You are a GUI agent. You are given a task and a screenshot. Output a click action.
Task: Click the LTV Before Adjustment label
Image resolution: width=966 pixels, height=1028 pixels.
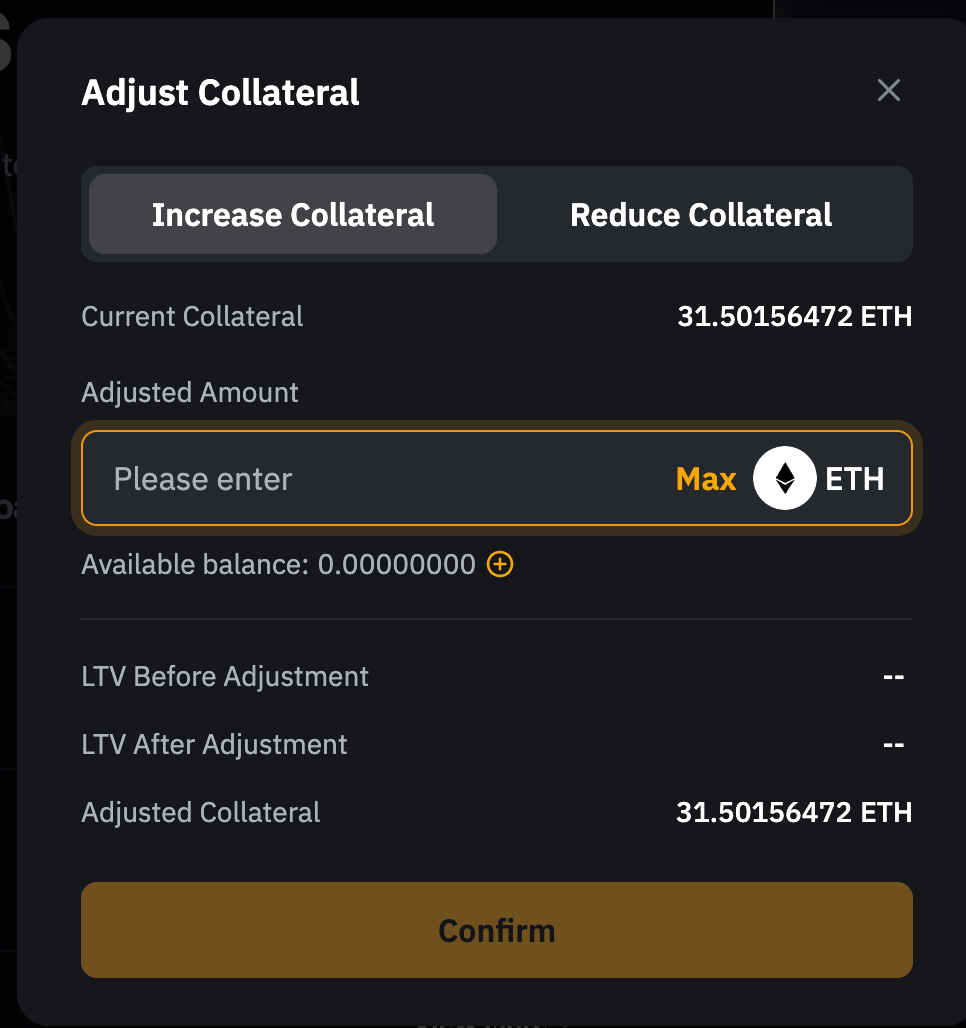[x=225, y=677]
